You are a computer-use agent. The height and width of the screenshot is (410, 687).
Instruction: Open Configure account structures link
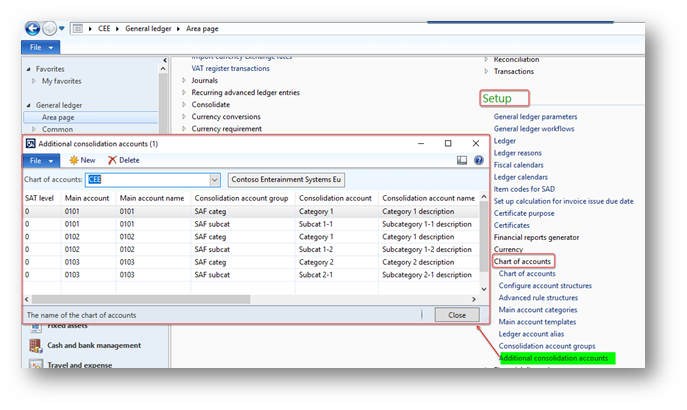(545, 286)
